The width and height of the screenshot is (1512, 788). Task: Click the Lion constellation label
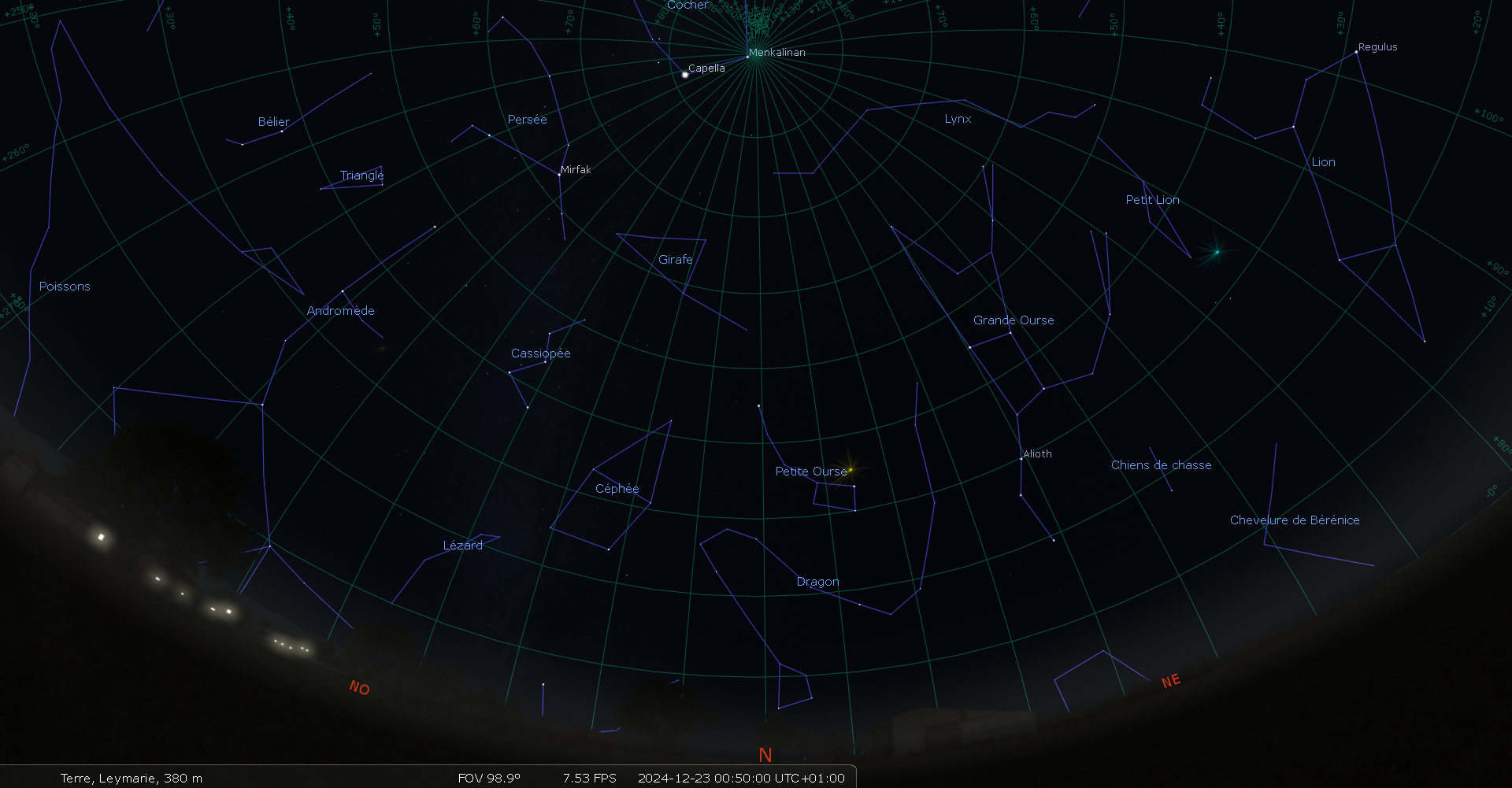click(x=1323, y=162)
